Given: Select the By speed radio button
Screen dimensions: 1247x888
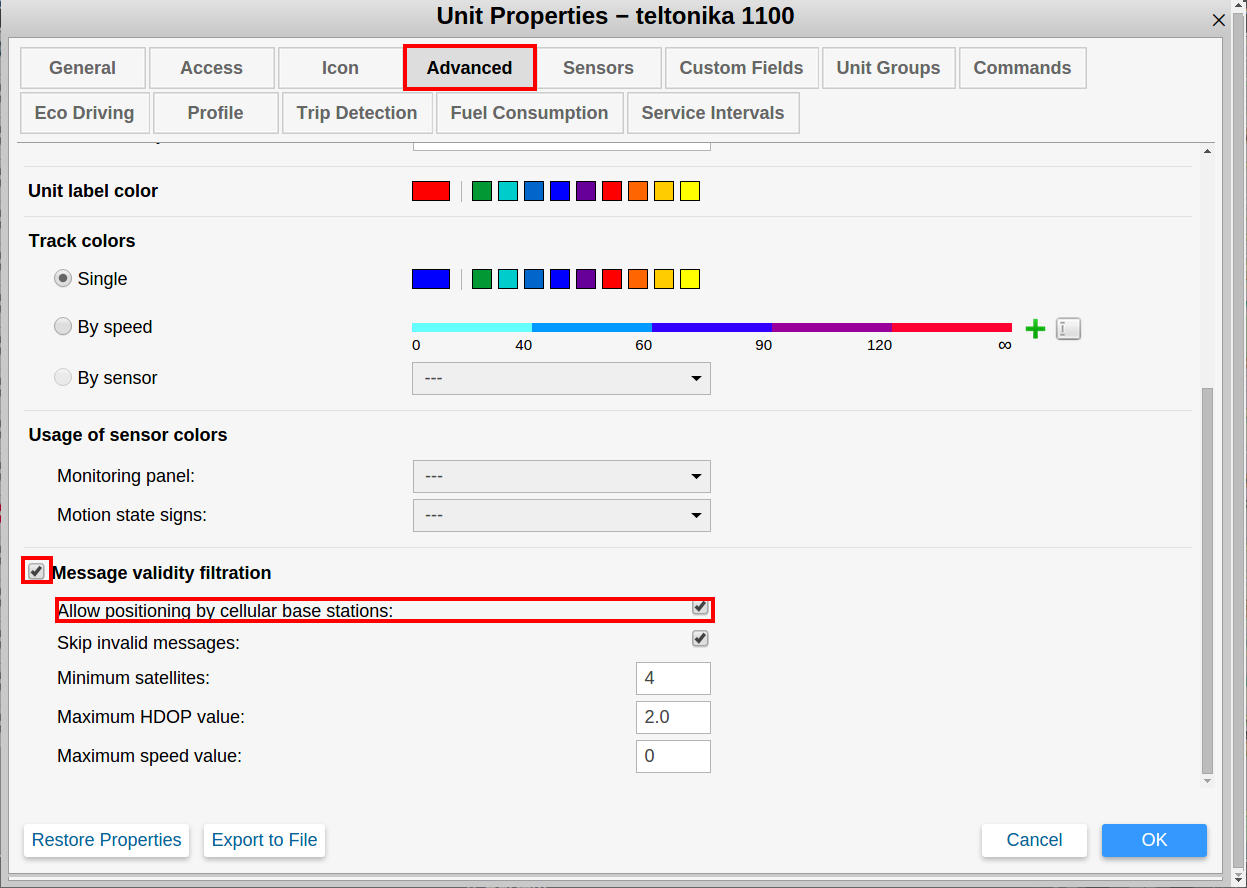Looking at the screenshot, I should coord(63,327).
